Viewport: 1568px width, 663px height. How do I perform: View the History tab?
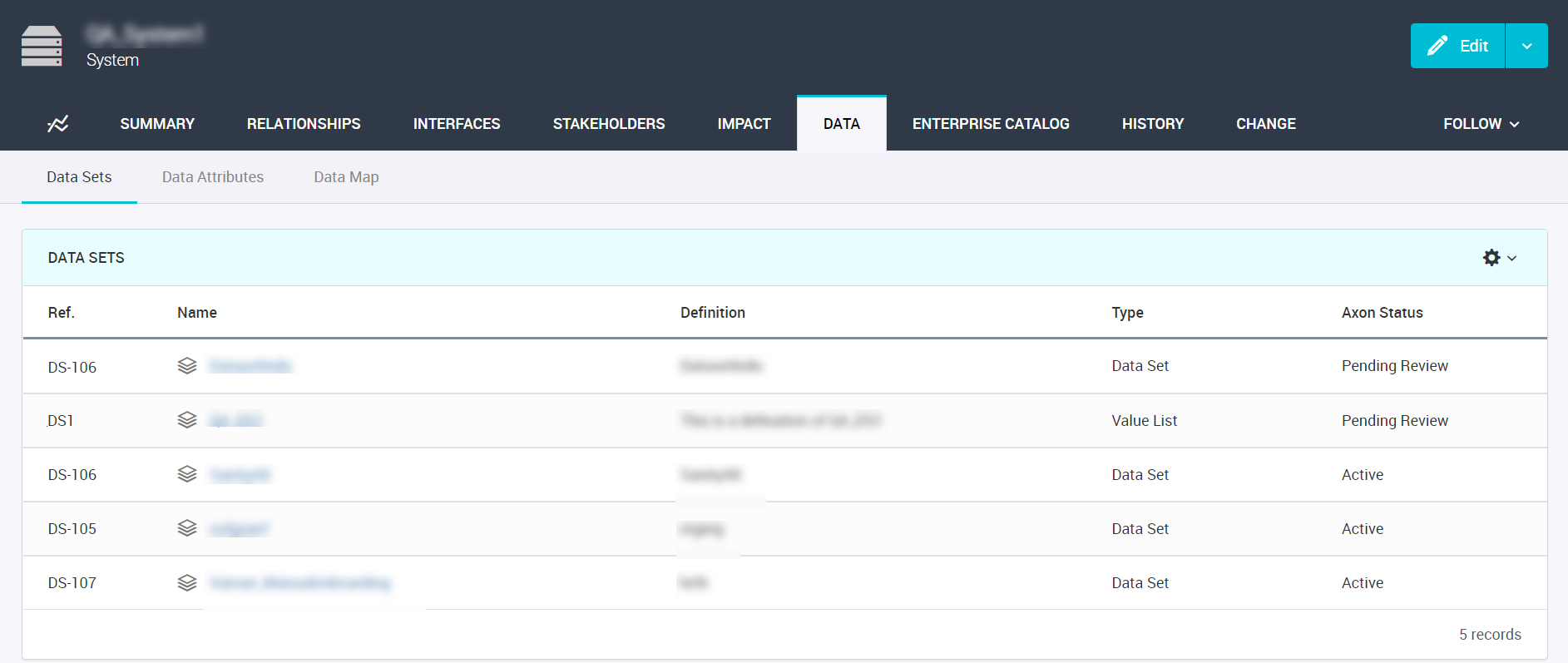(1153, 124)
